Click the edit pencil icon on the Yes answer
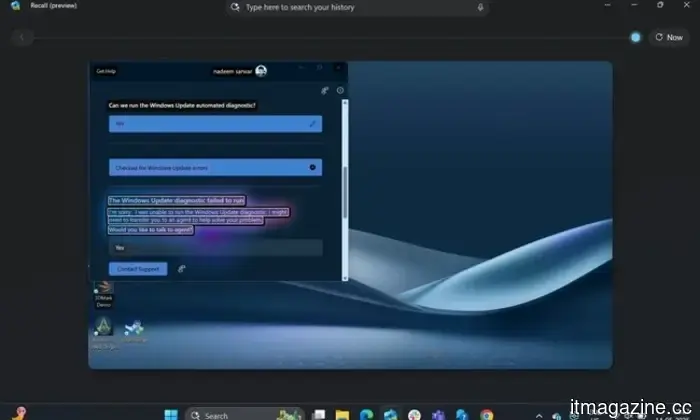The image size is (700, 420). pyautogui.click(x=313, y=124)
